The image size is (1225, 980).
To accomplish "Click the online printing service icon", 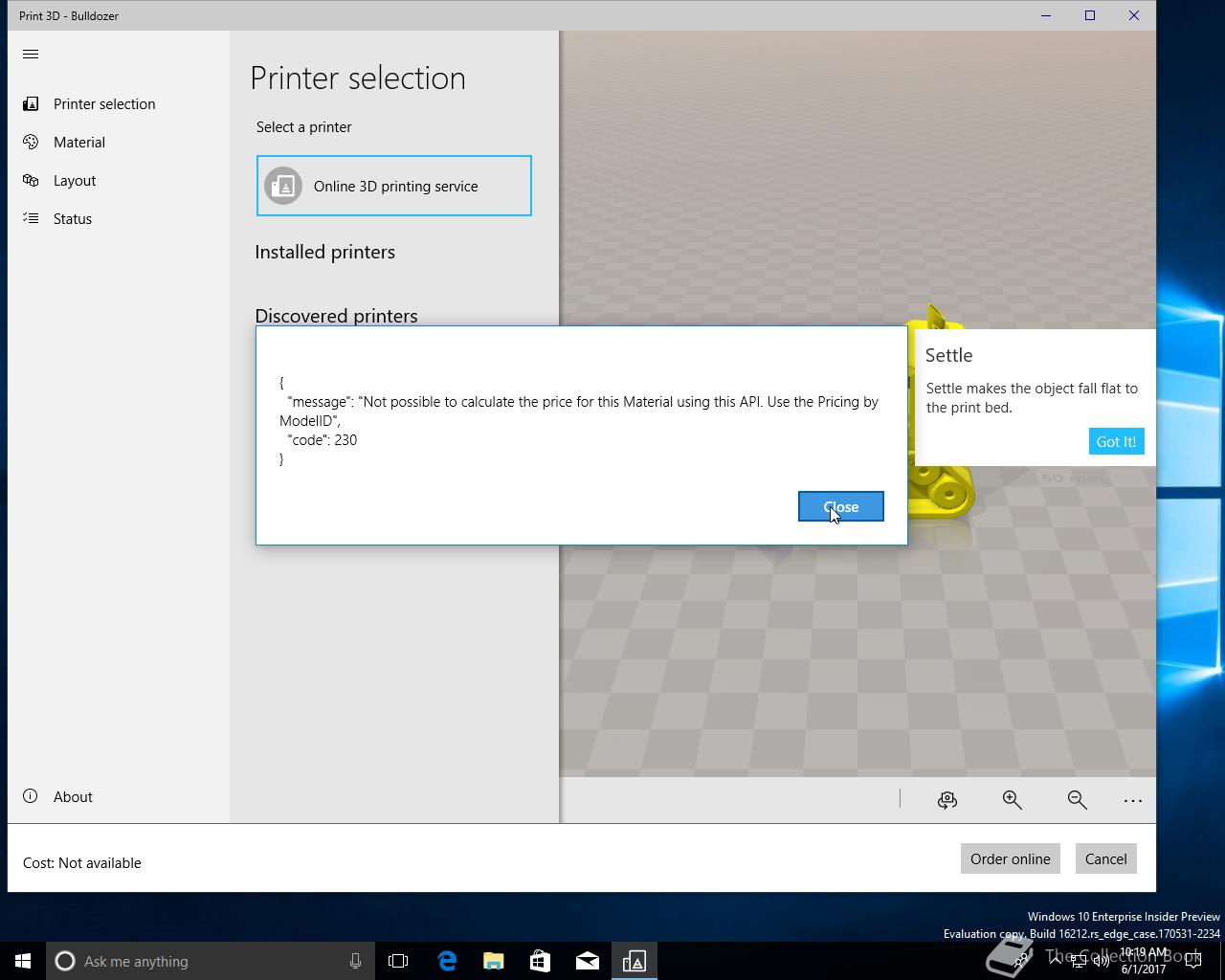I will pos(283,186).
